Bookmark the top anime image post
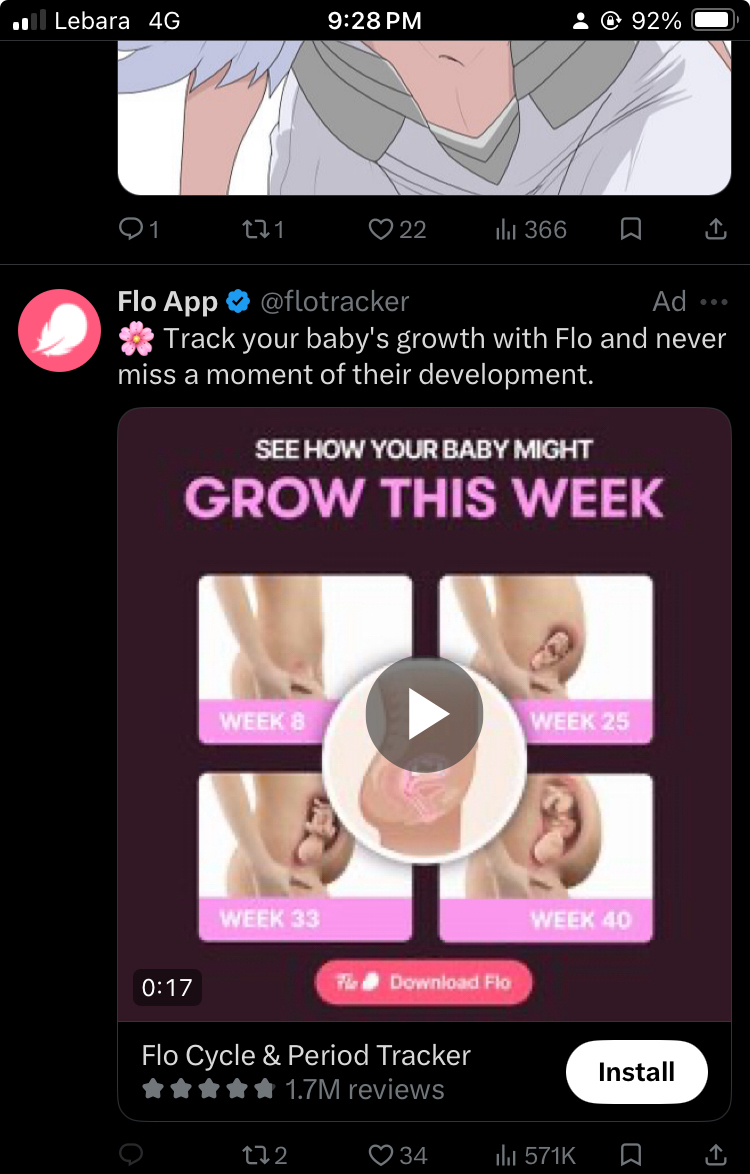The width and height of the screenshot is (750, 1174). pos(631,230)
